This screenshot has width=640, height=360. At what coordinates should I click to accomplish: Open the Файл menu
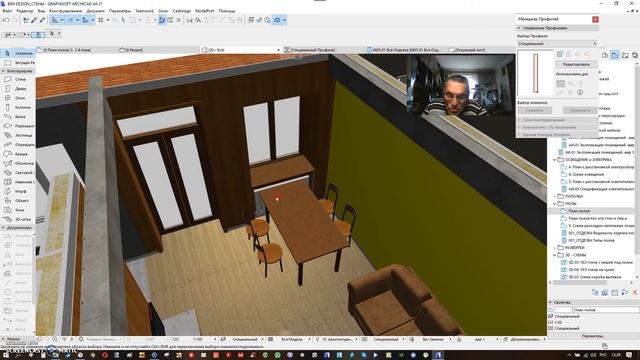(7, 11)
